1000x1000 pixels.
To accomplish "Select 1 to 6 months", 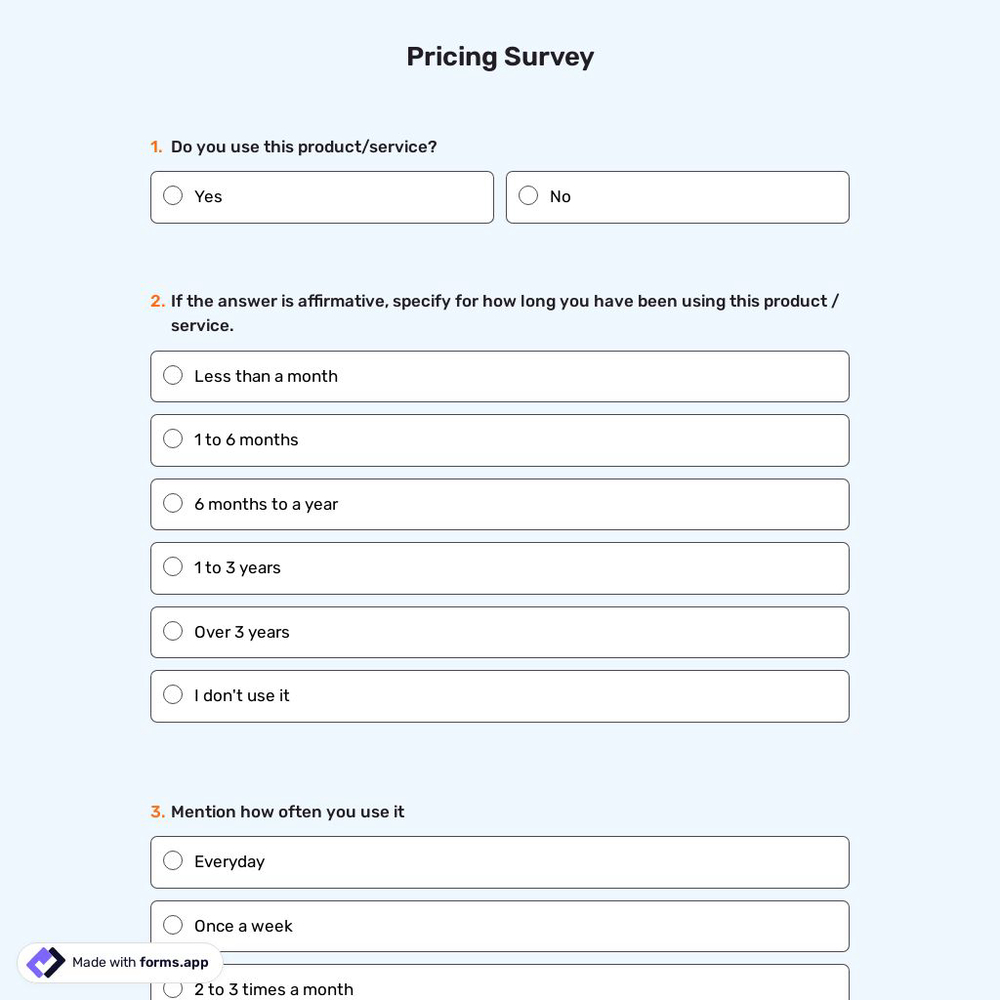I will (x=172, y=439).
